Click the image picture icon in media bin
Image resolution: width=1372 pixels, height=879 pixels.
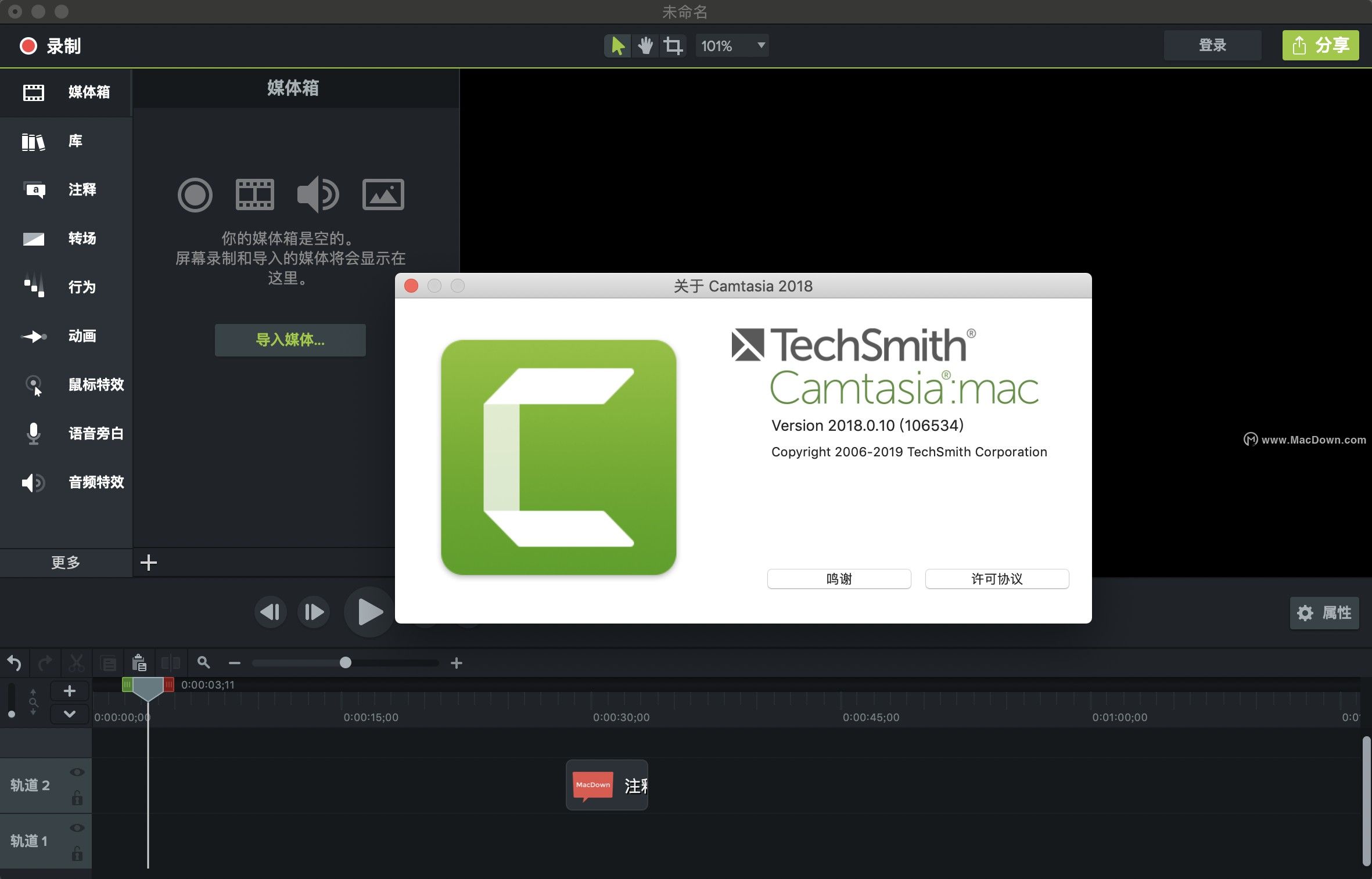point(383,194)
